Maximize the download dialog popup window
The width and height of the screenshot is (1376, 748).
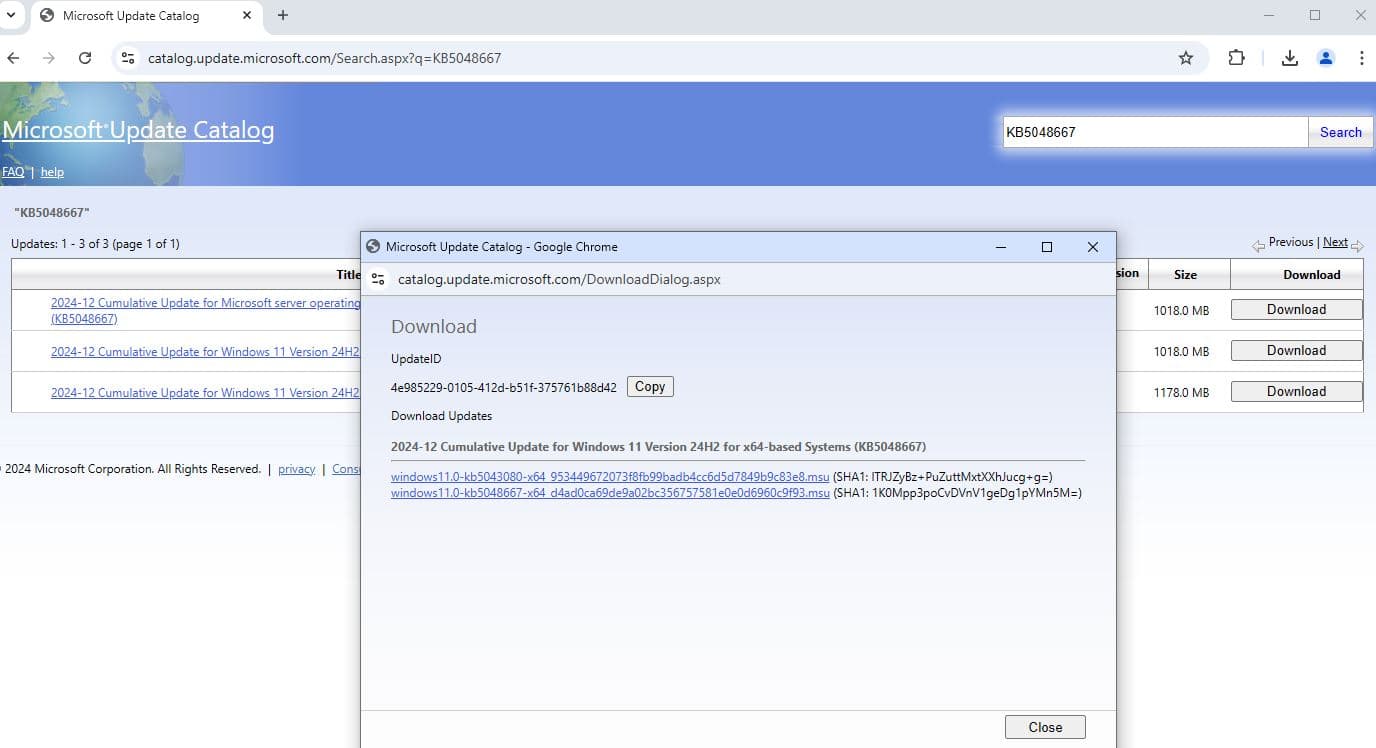point(1047,247)
